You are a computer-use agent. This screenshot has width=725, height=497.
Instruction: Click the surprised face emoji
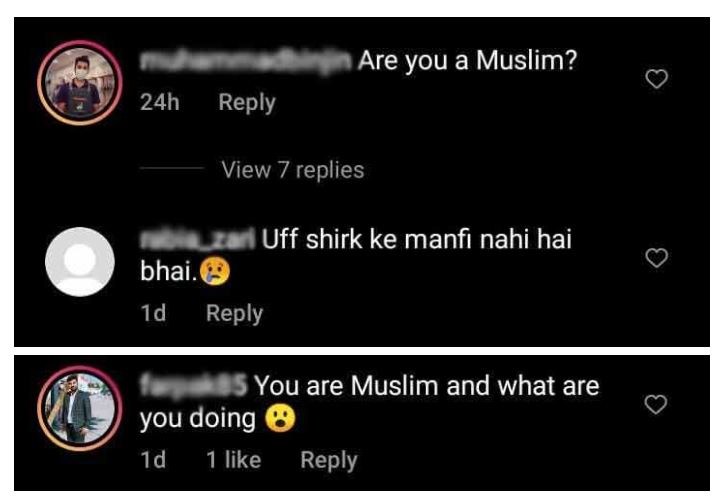(x=280, y=418)
